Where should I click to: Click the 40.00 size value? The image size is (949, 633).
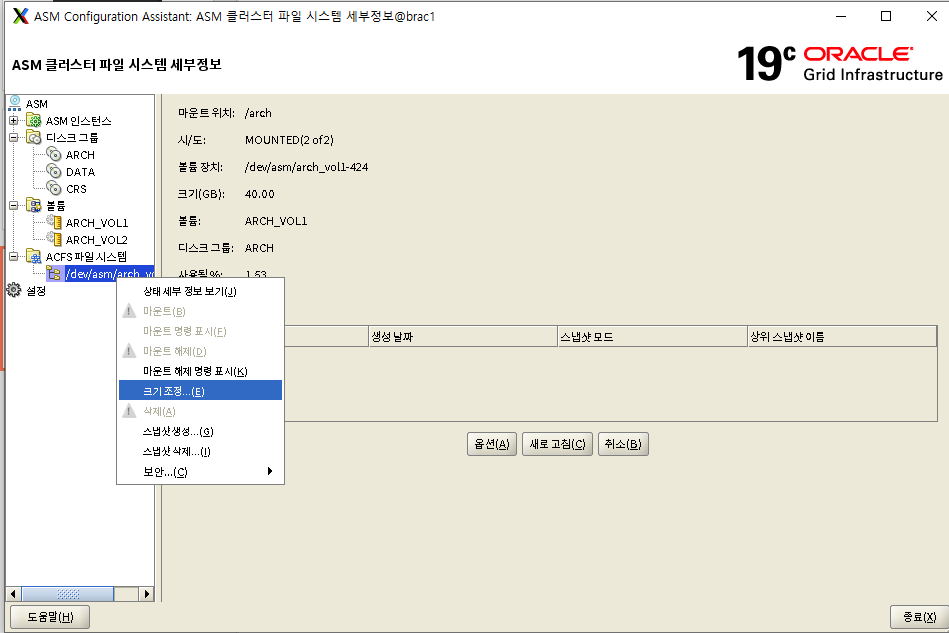pos(260,194)
